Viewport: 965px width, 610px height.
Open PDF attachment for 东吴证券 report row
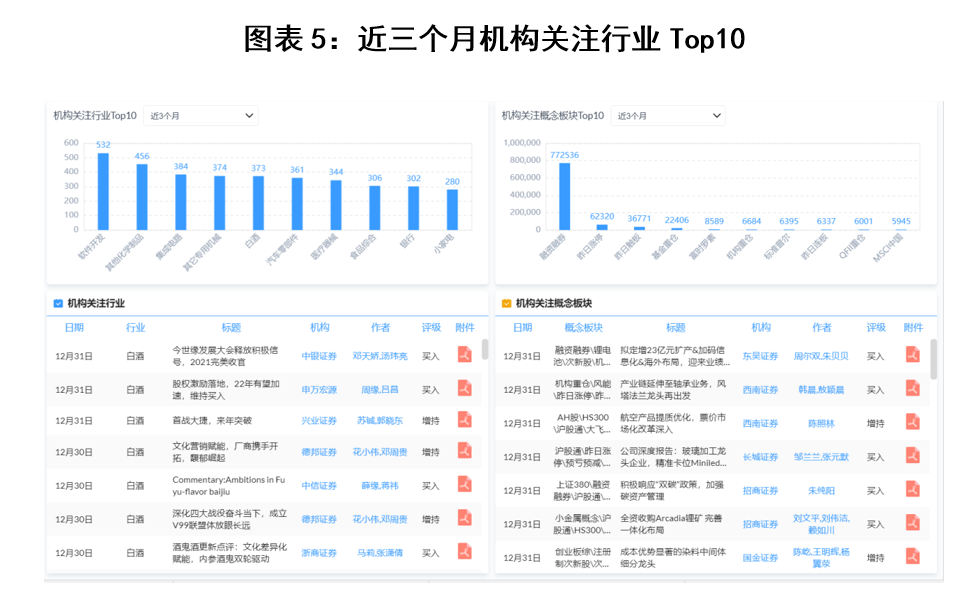click(x=912, y=355)
